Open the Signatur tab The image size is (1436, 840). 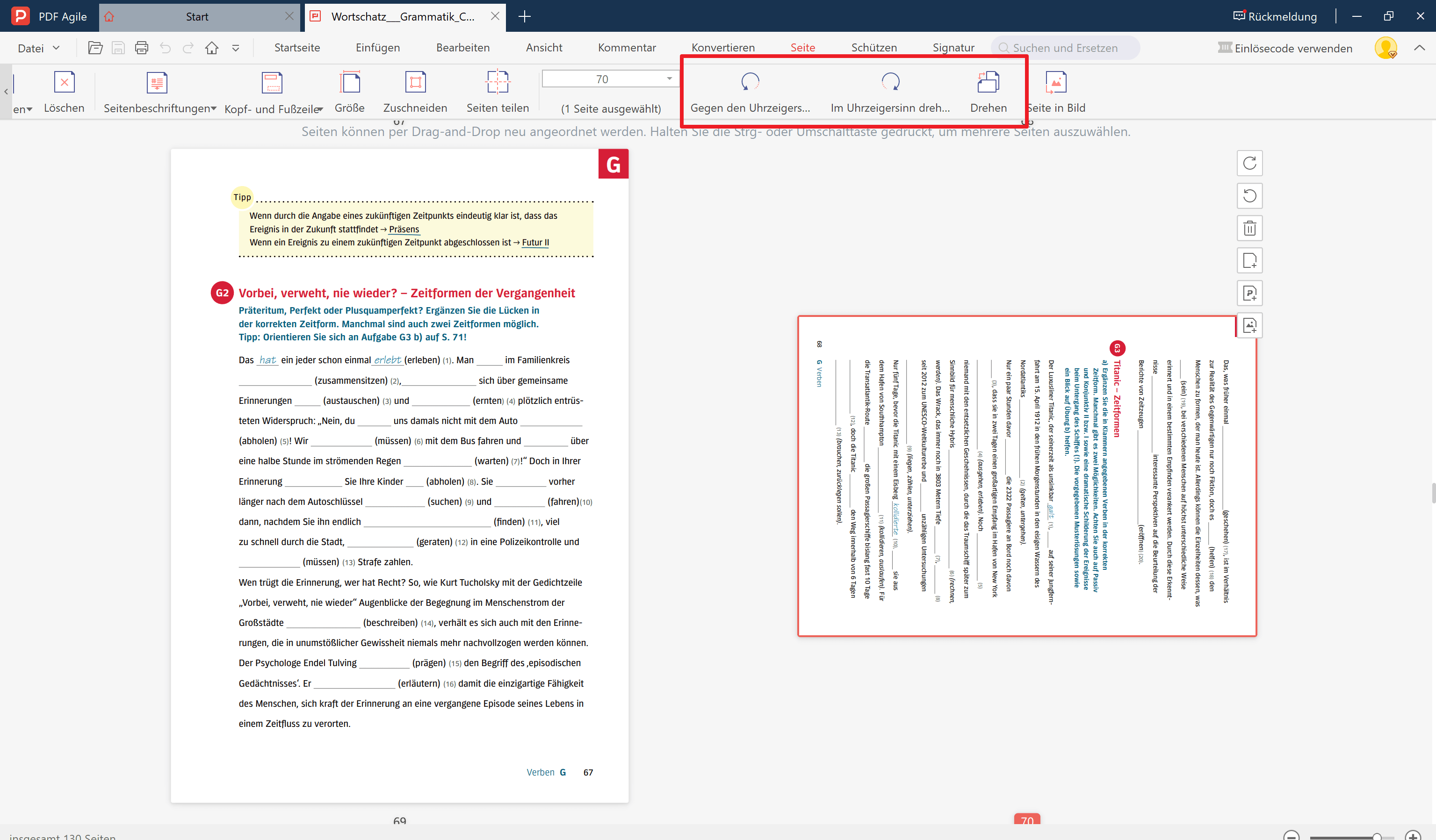point(953,48)
